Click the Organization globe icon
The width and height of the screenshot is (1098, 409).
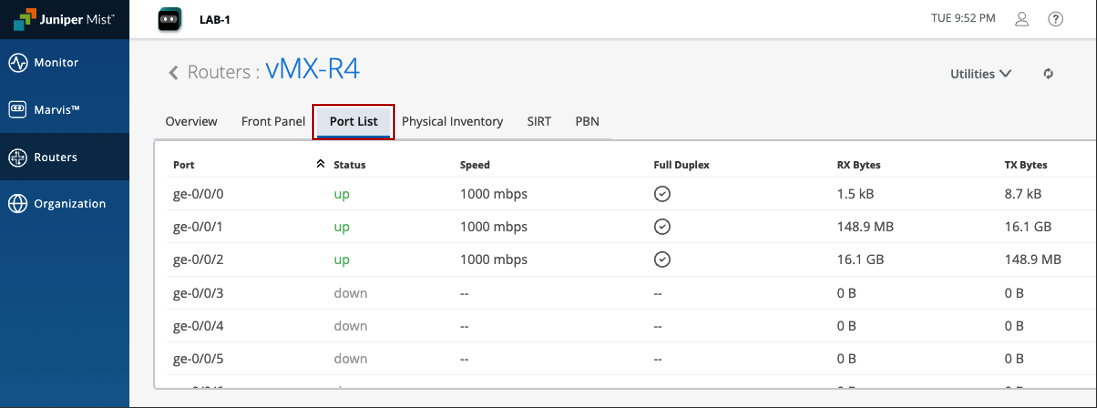coord(17,204)
